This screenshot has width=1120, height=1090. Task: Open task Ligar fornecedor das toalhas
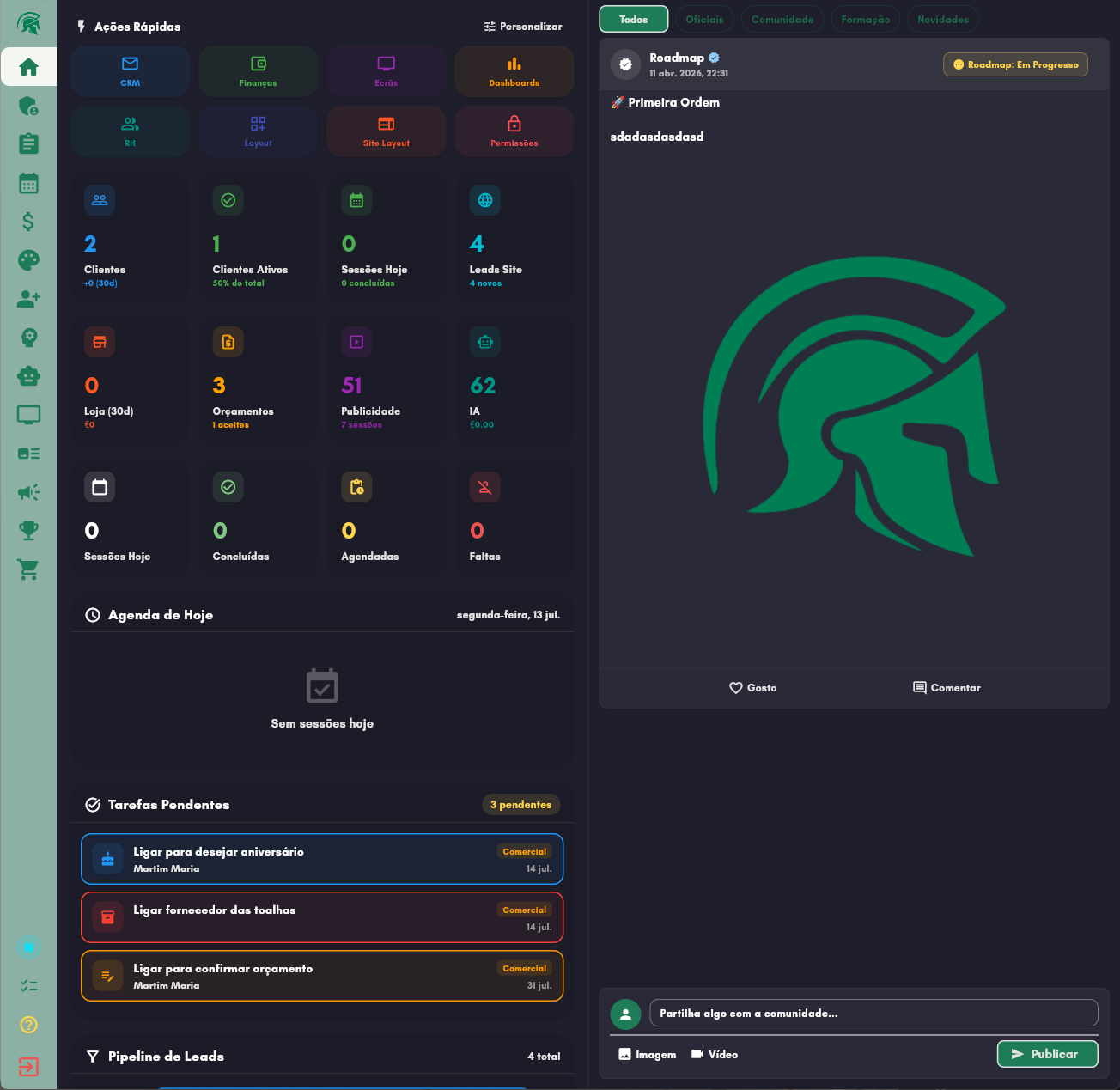[x=322, y=917]
